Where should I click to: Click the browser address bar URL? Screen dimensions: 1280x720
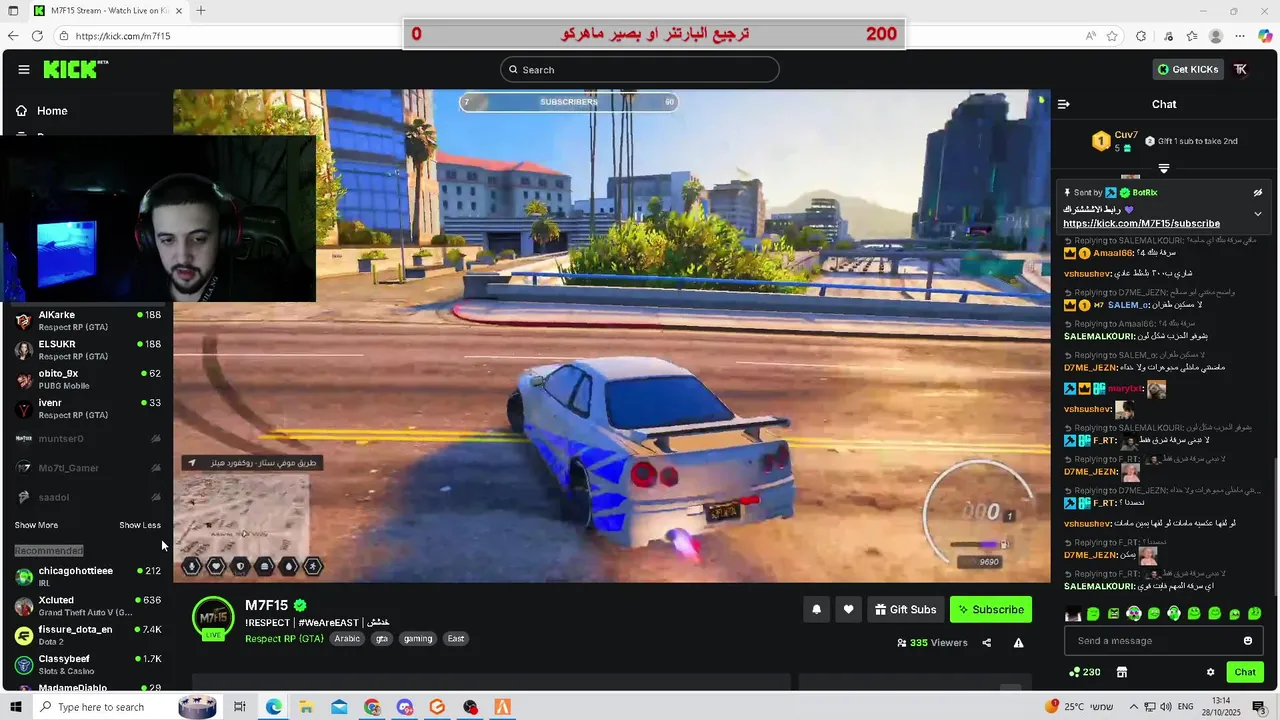point(123,36)
